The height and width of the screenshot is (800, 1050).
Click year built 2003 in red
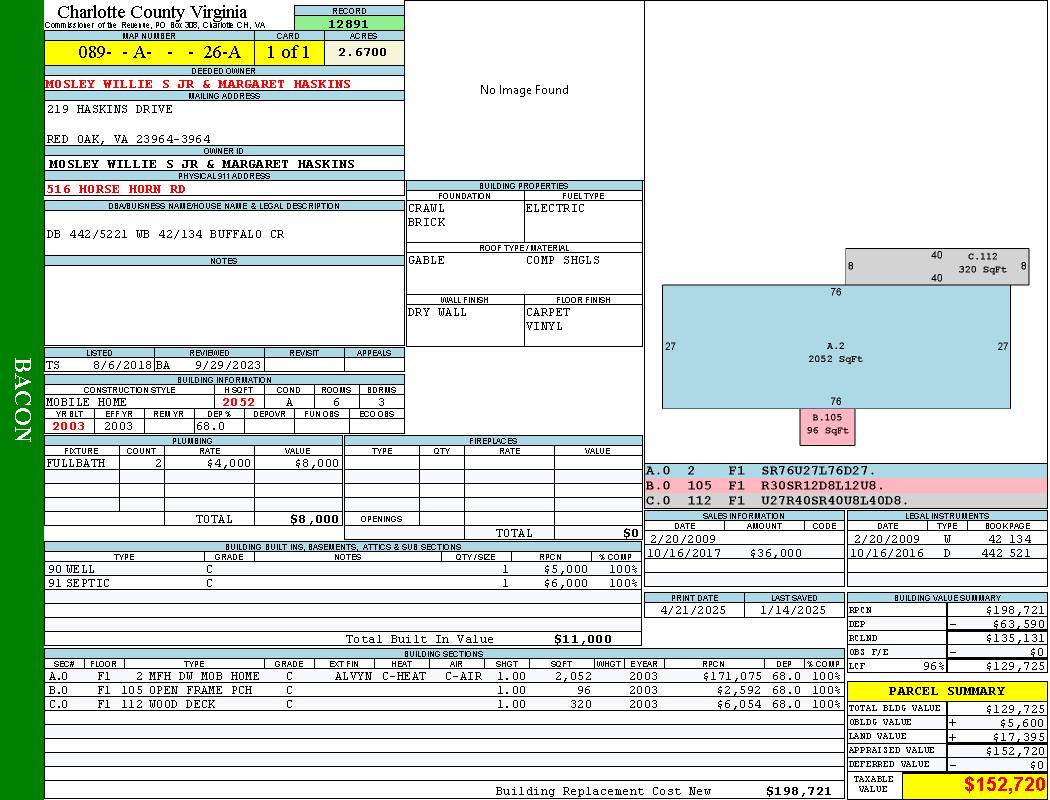click(x=69, y=426)
